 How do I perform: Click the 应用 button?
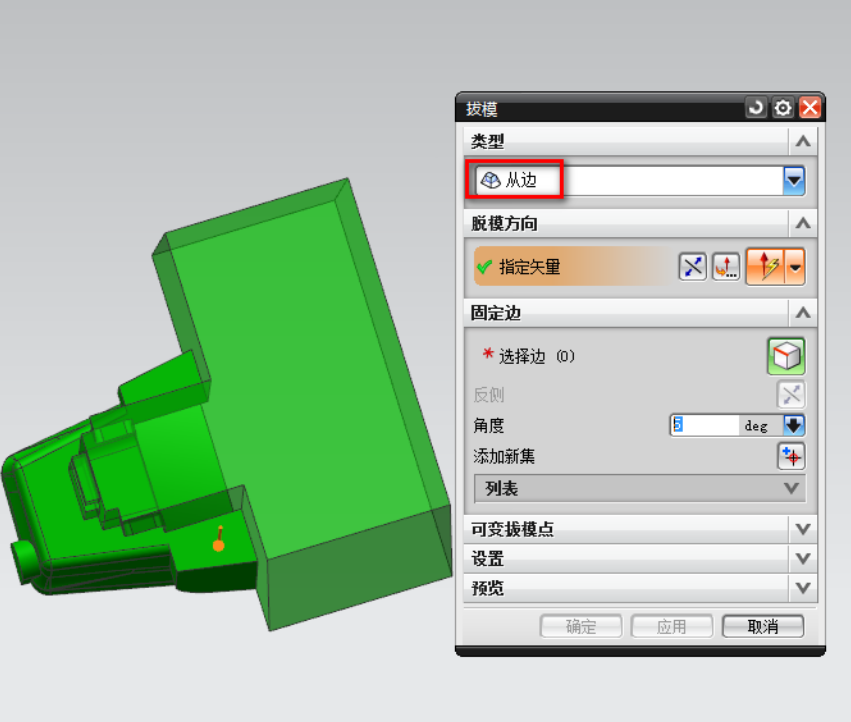tap(671, 626)
